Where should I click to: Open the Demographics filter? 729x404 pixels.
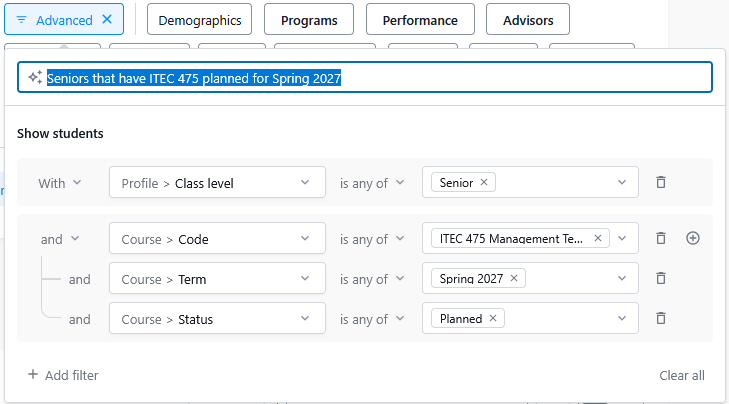tap(199, 20)
